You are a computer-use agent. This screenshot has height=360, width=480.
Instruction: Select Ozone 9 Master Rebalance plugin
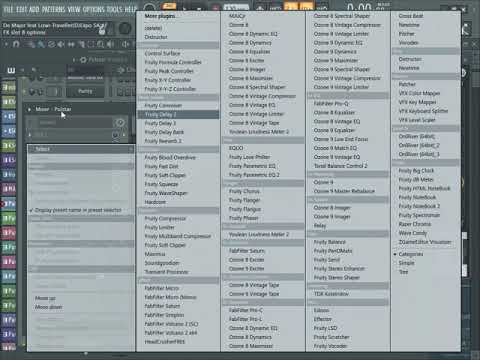tap(344, 191)
